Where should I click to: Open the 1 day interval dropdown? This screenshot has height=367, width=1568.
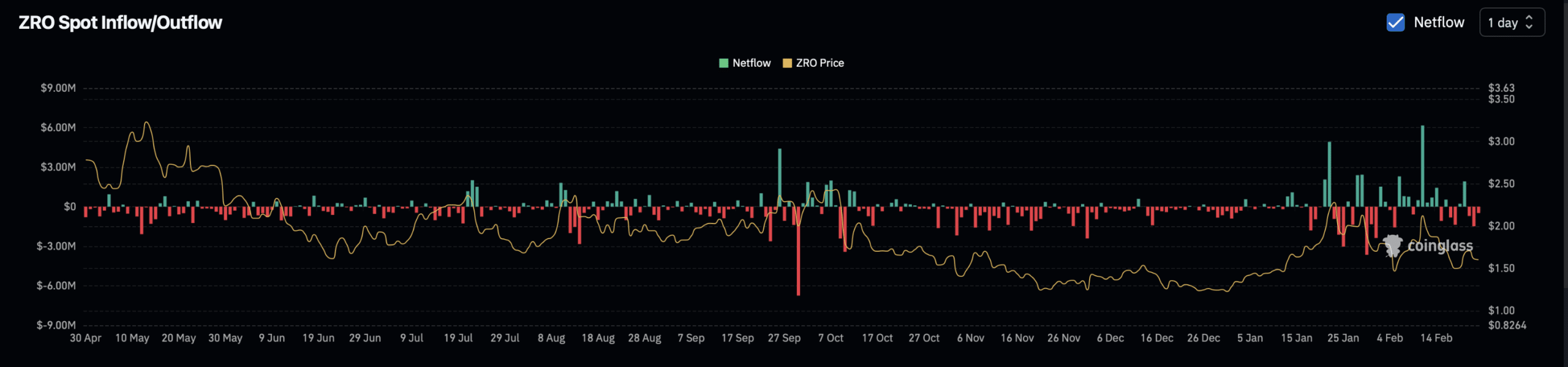tap(1510, 23)
